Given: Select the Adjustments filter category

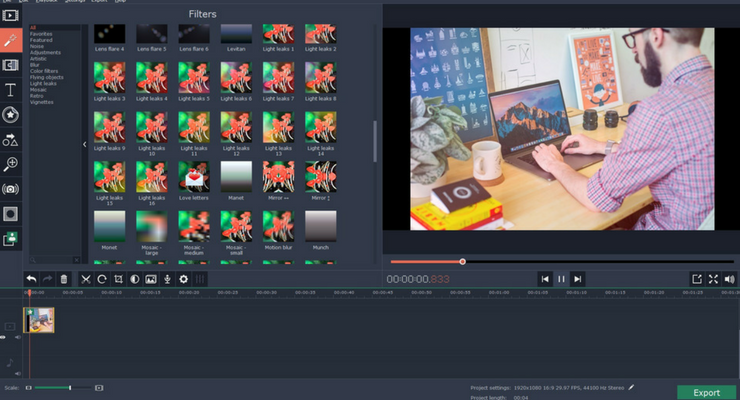Looking at the screenshot, I should point(45,52).
